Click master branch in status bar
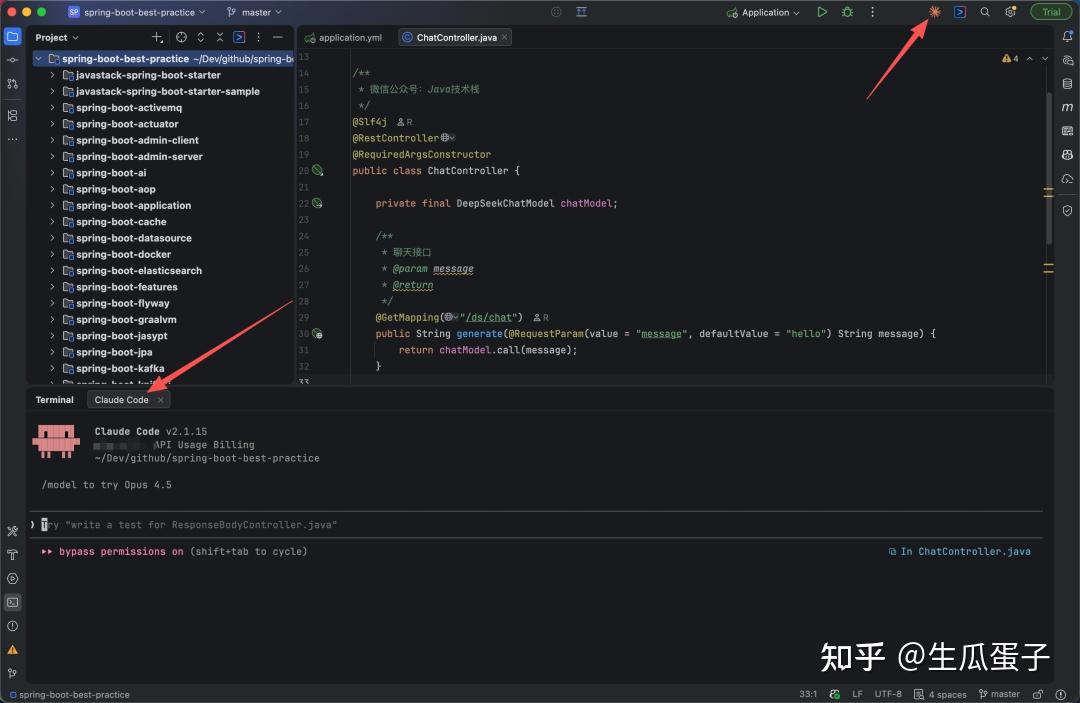This screenshot has width=1080, height=703. [x=999, y=694]
